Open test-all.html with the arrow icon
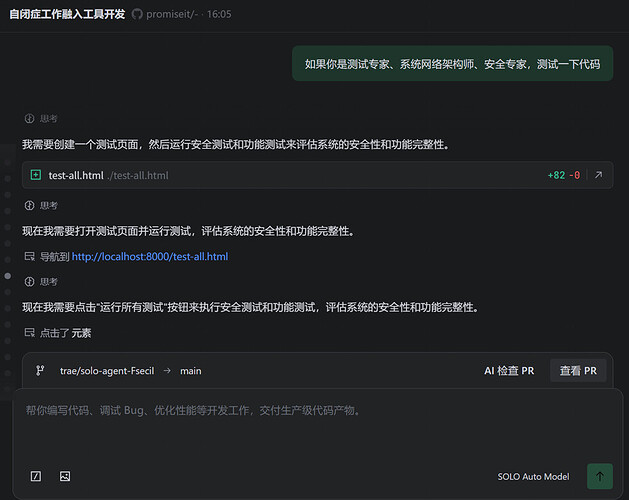This screenshot has height=500, width=629. click(x=599, y=175)
